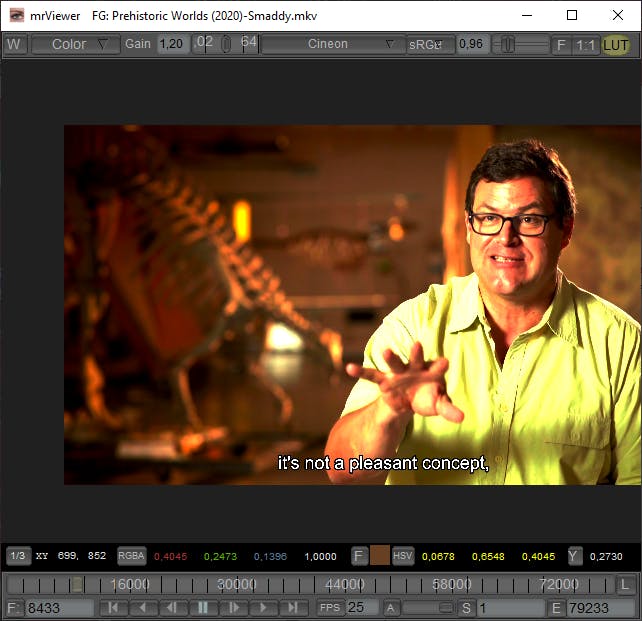
Task: Open the sRGB display dropdown
Action: click(429, 45)
